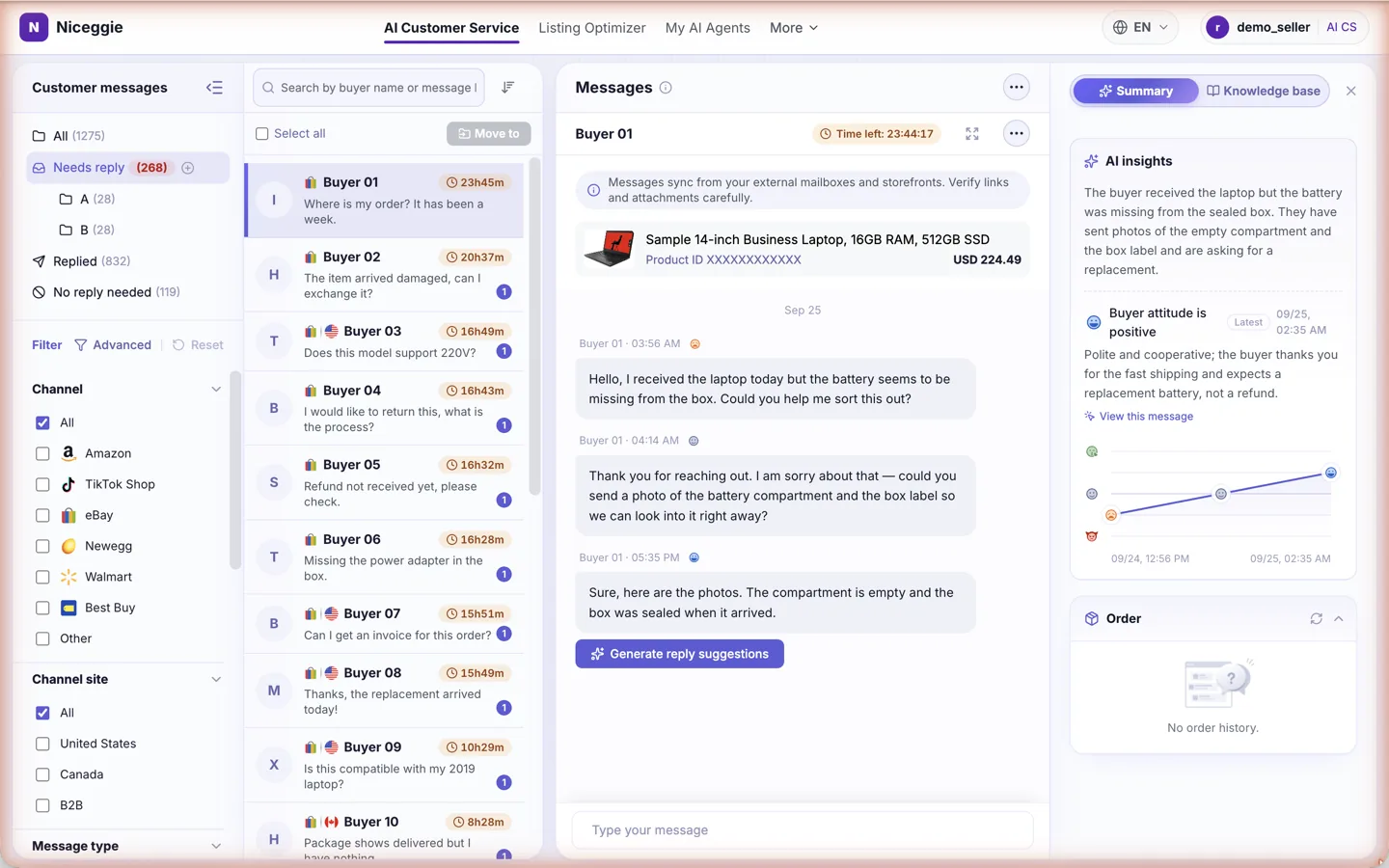The image size is (1389, 868).
Task: Open the My AI Agents tab
Action: click(x=708, y=28)
